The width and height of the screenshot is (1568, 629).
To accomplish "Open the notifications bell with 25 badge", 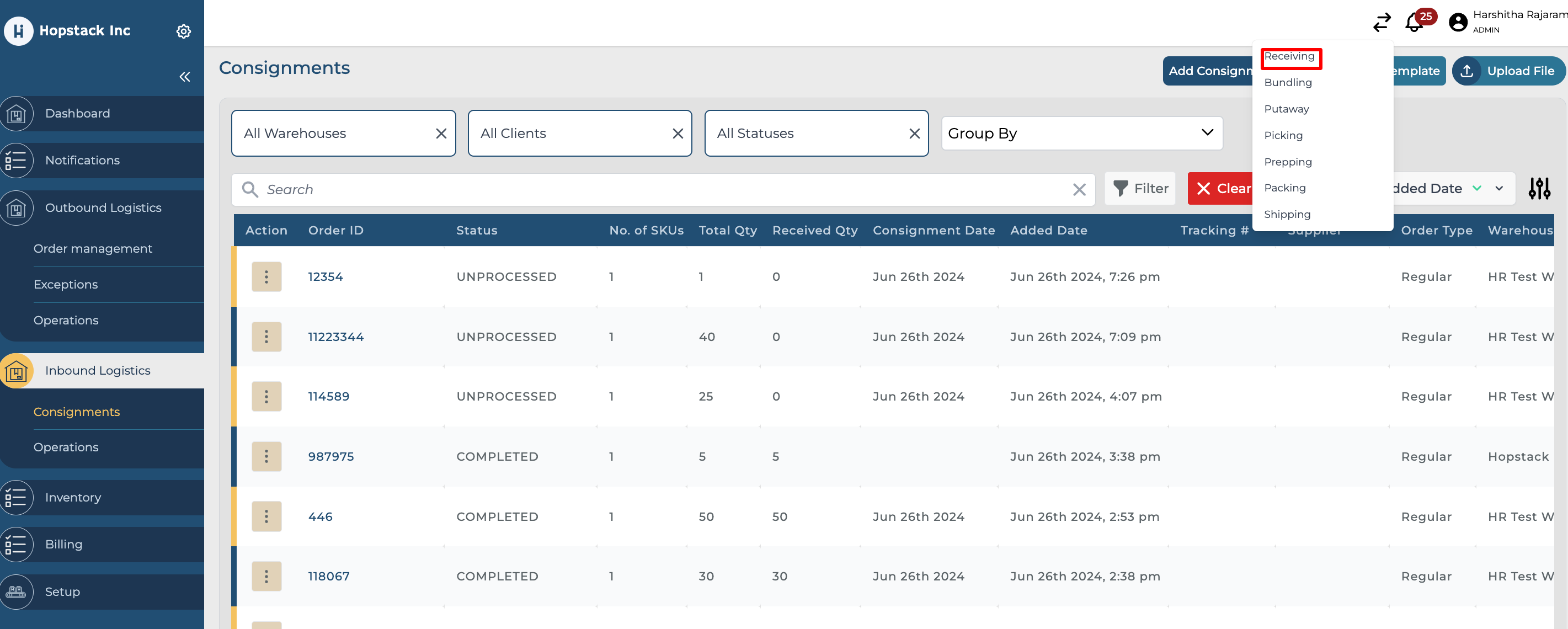I will [x=1414, y=23].
